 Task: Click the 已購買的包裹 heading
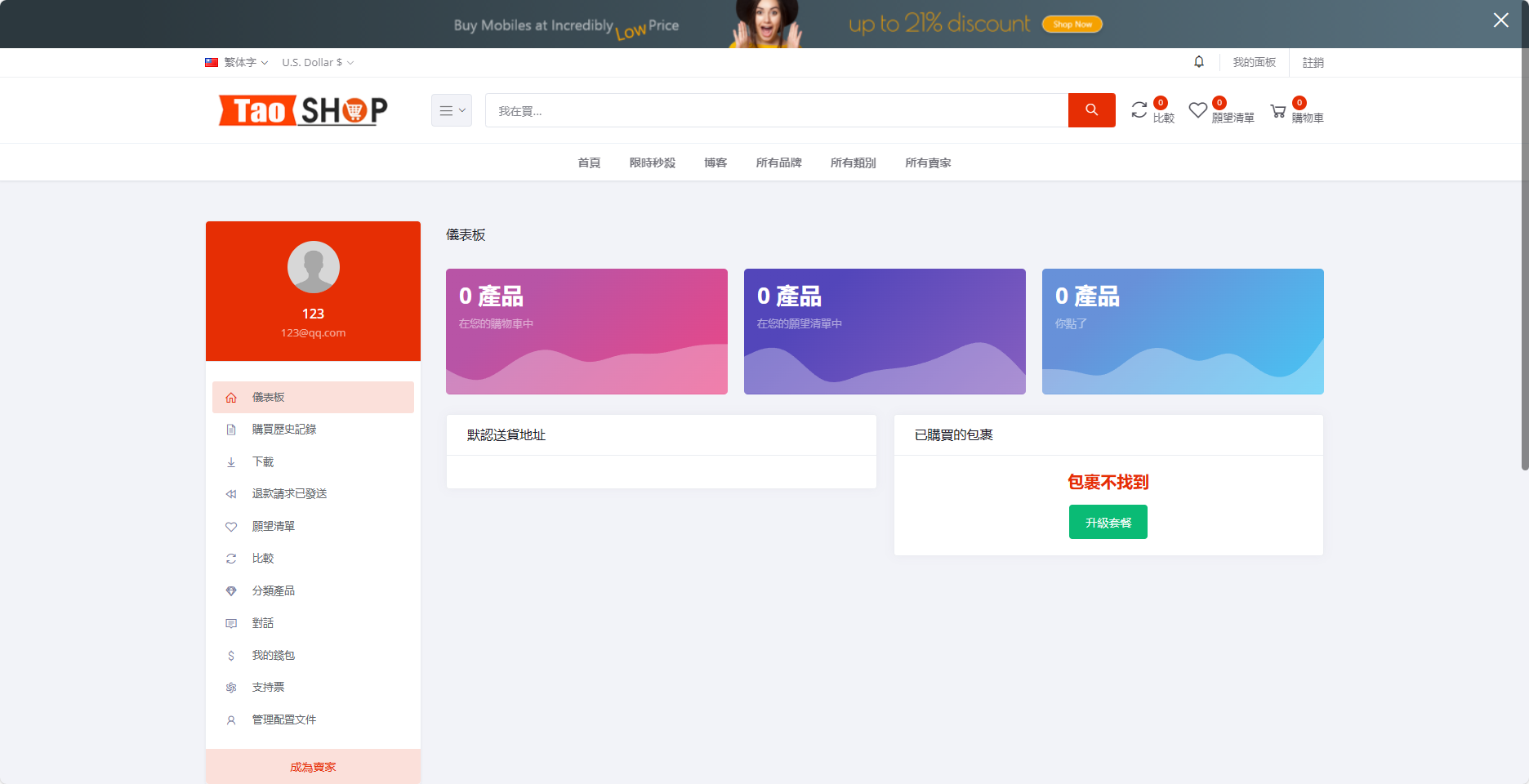point(954,434)
